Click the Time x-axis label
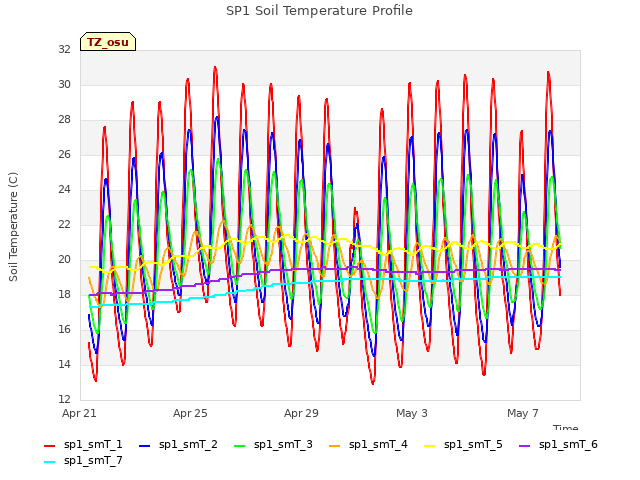 tap(566, 427)
